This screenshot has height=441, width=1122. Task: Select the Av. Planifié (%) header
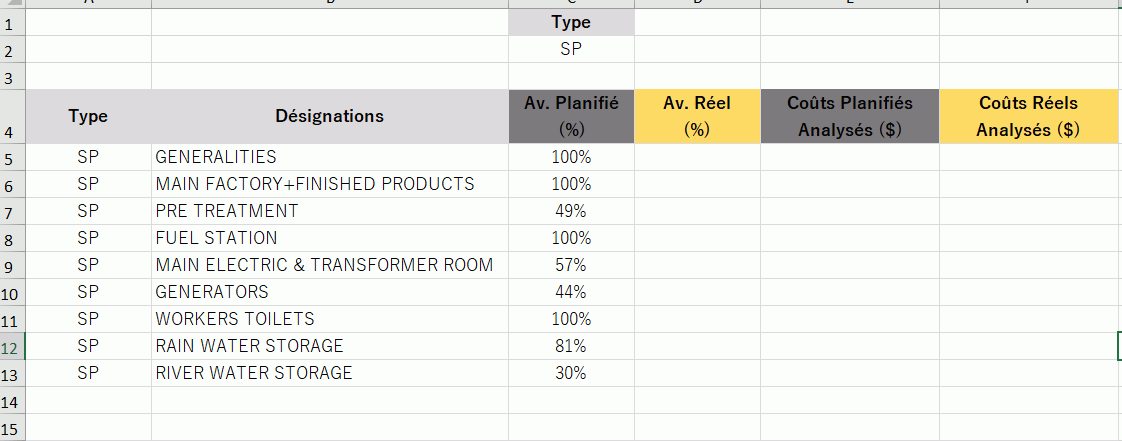(571, 117)
